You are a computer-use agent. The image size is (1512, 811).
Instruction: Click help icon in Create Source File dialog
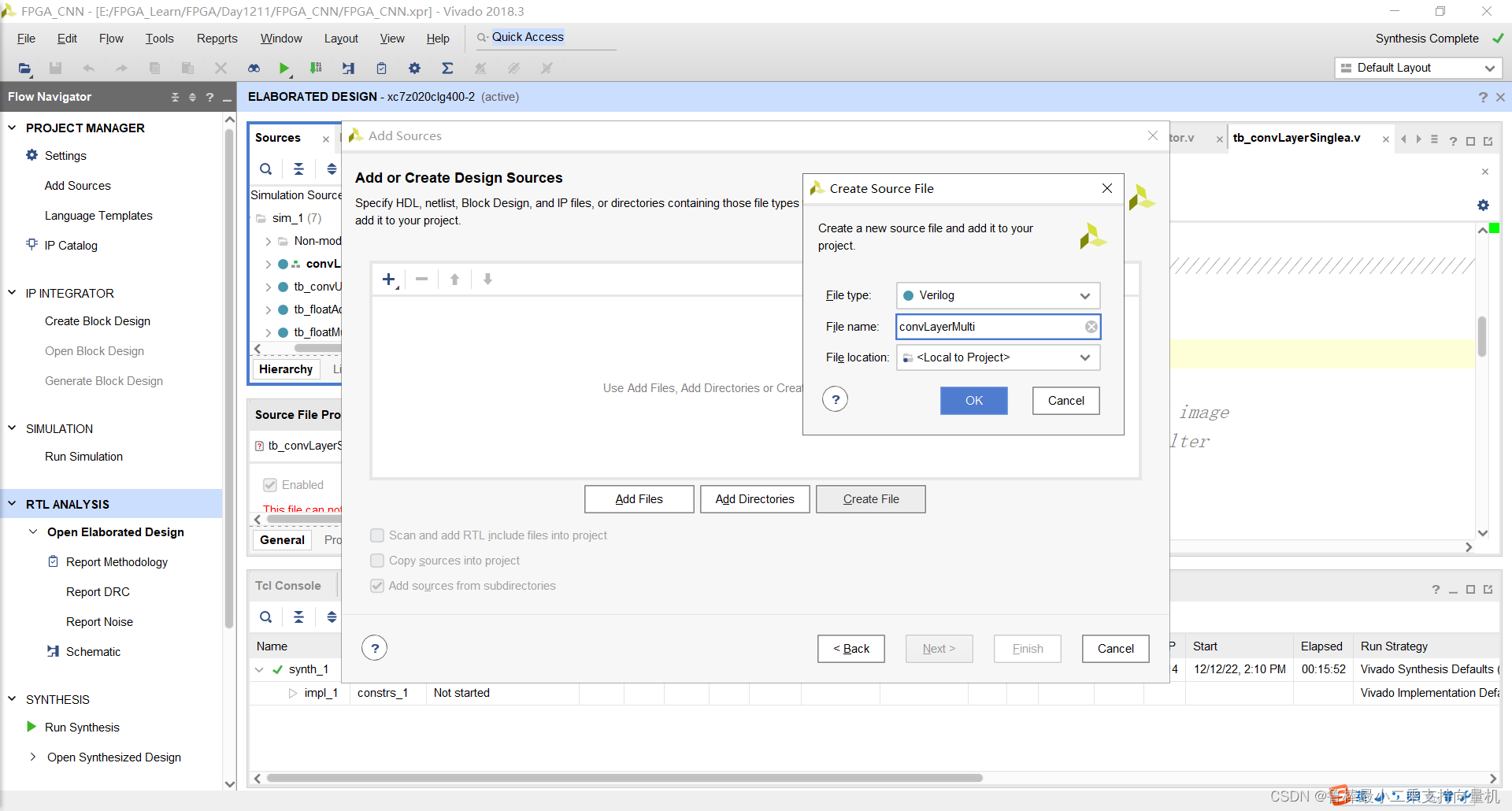[836, 399]
